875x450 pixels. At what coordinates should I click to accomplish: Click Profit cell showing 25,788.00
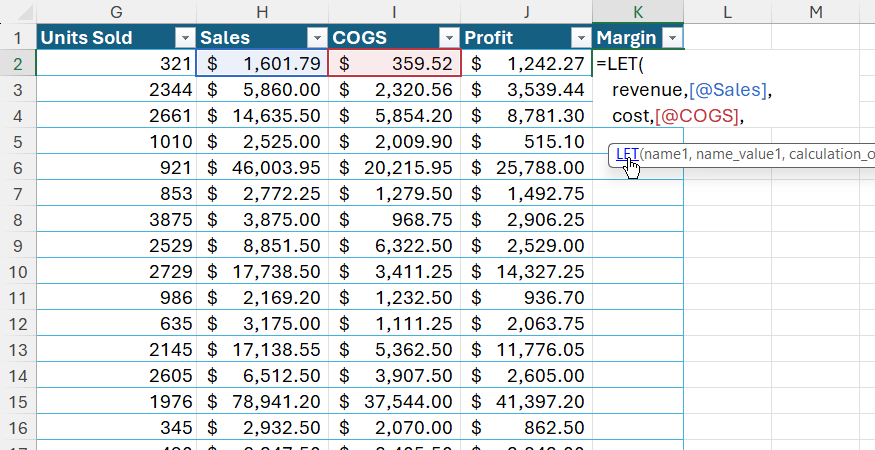[526, 167]
